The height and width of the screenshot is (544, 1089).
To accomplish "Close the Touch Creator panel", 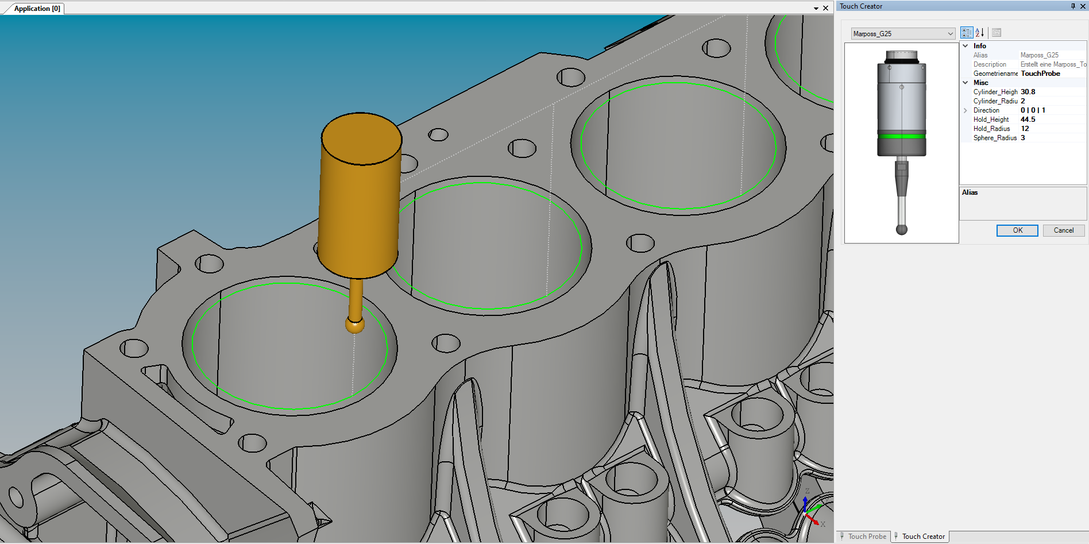I will coord(1083,6).
